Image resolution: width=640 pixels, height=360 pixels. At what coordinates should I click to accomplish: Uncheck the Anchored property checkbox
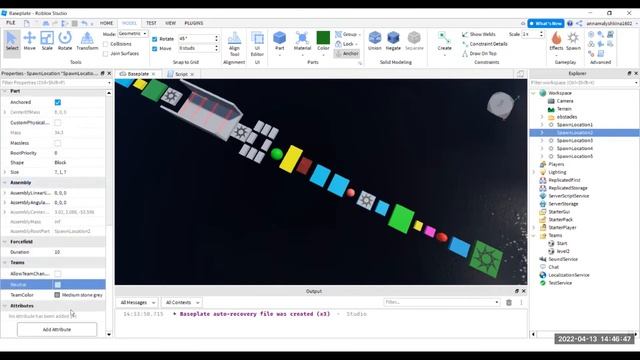[x=58, y=102]
